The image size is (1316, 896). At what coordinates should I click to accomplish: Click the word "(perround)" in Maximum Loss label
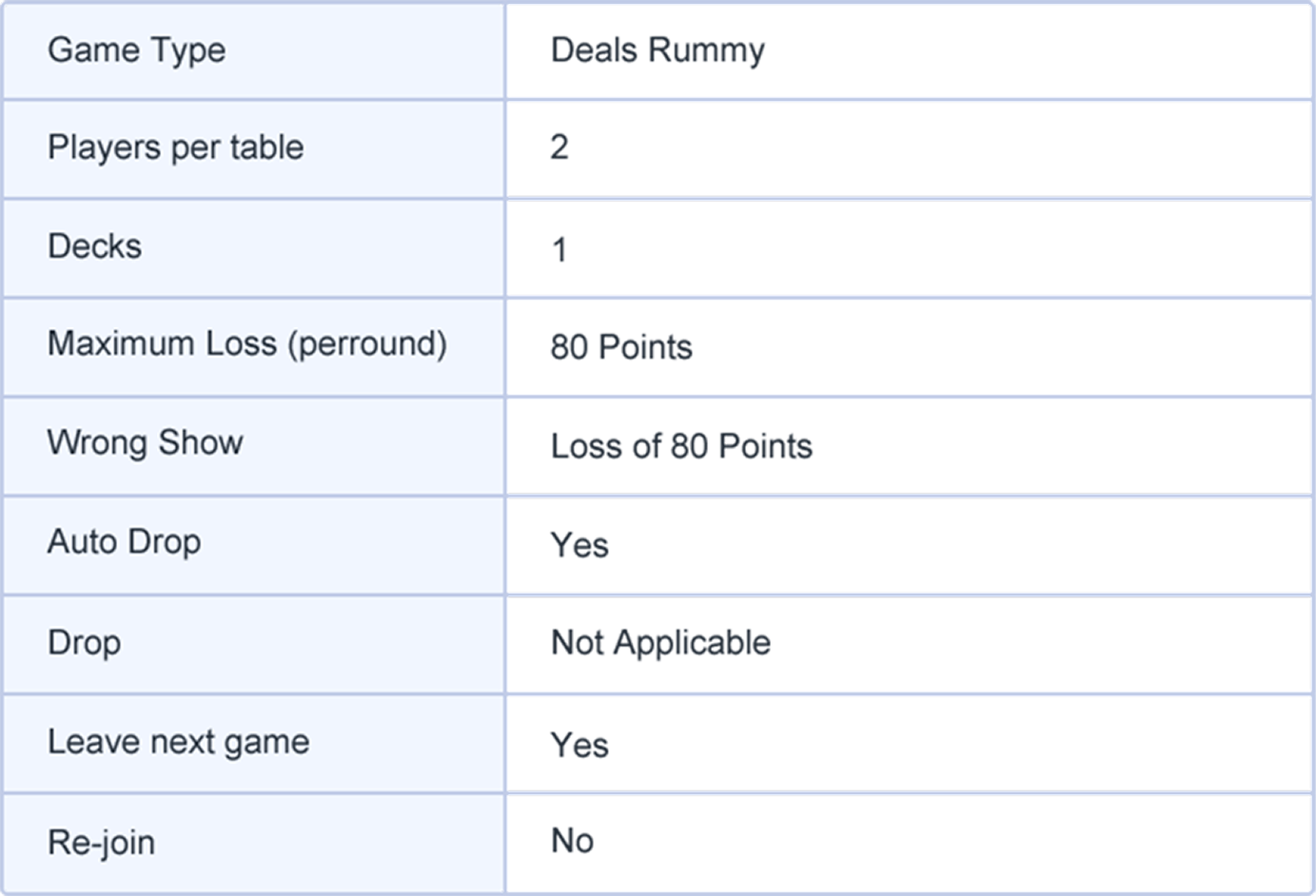pos(367,343)
